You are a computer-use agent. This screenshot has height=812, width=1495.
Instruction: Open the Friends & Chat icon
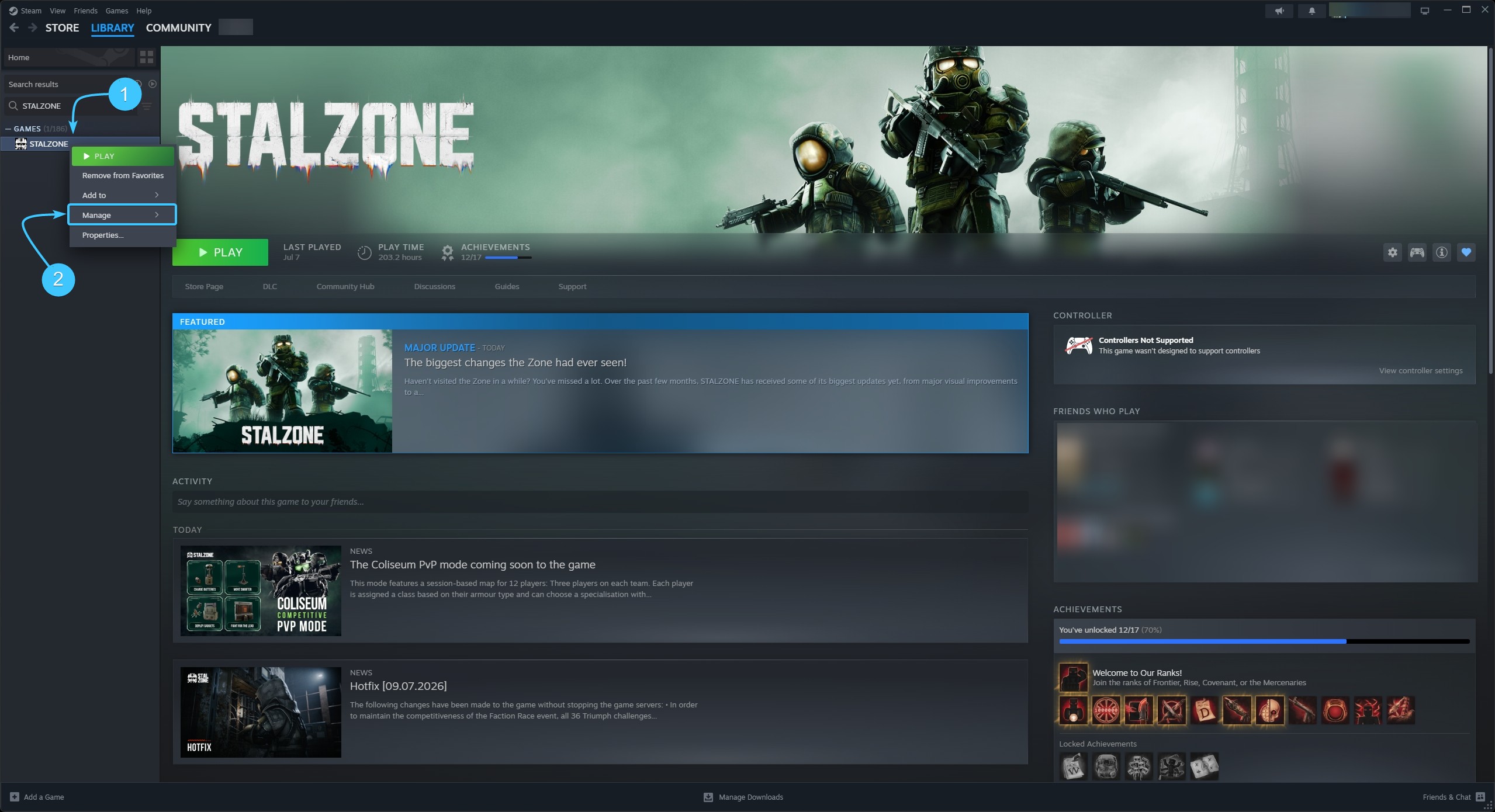point(1480,797)
